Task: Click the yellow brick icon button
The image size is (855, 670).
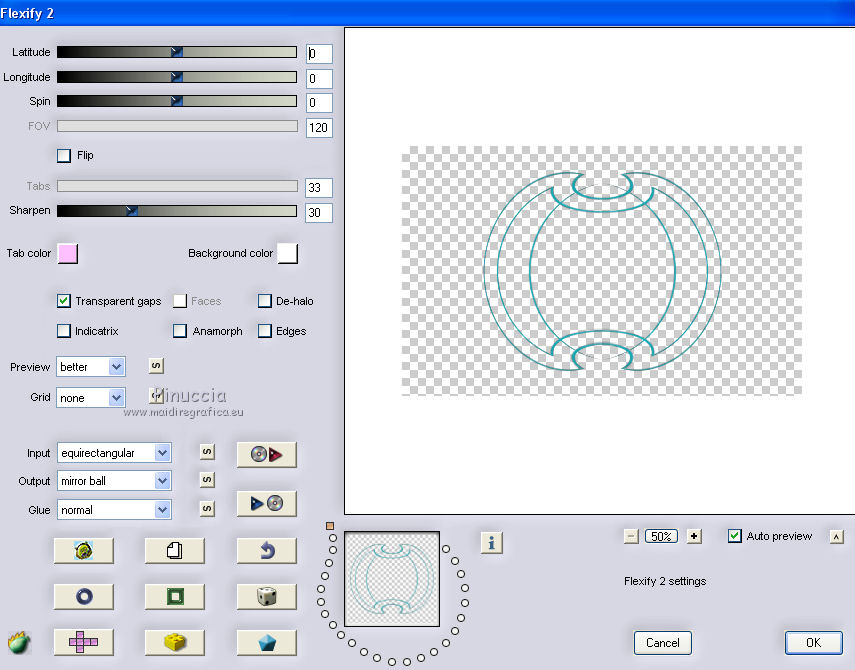Action: click(x=174, y=642)
